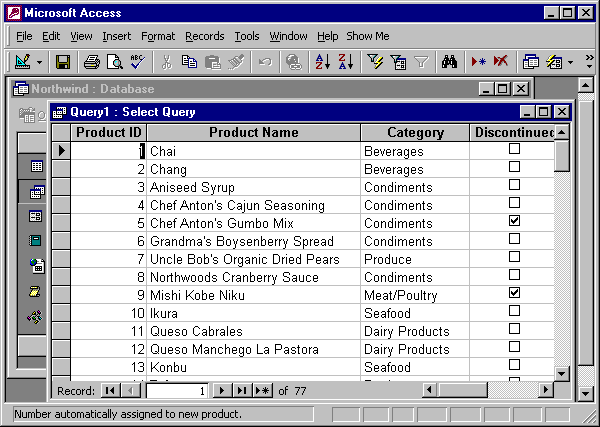Select row selector for Queso Cabrales
The height and width of the screenshot is (427, 600).
(x=61, y=331)
